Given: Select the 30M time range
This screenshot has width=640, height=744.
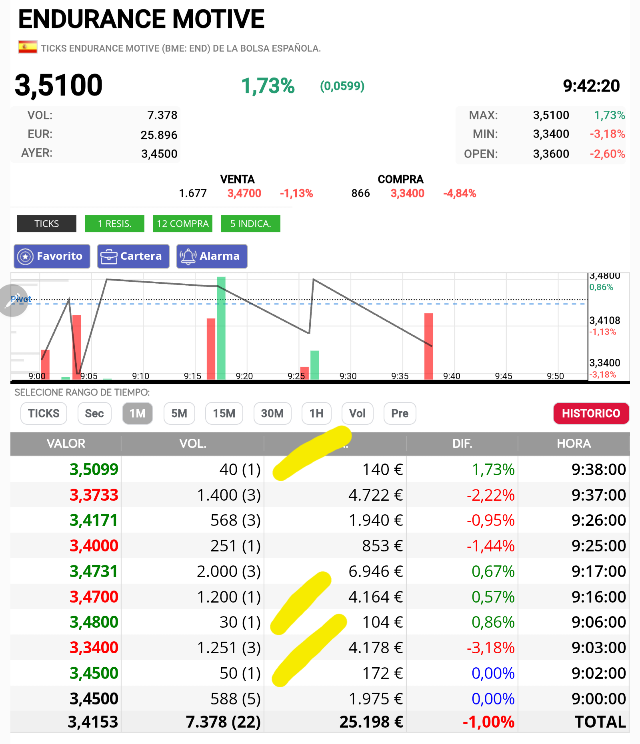Looking at the screenshot, I should tap(272, 413).
